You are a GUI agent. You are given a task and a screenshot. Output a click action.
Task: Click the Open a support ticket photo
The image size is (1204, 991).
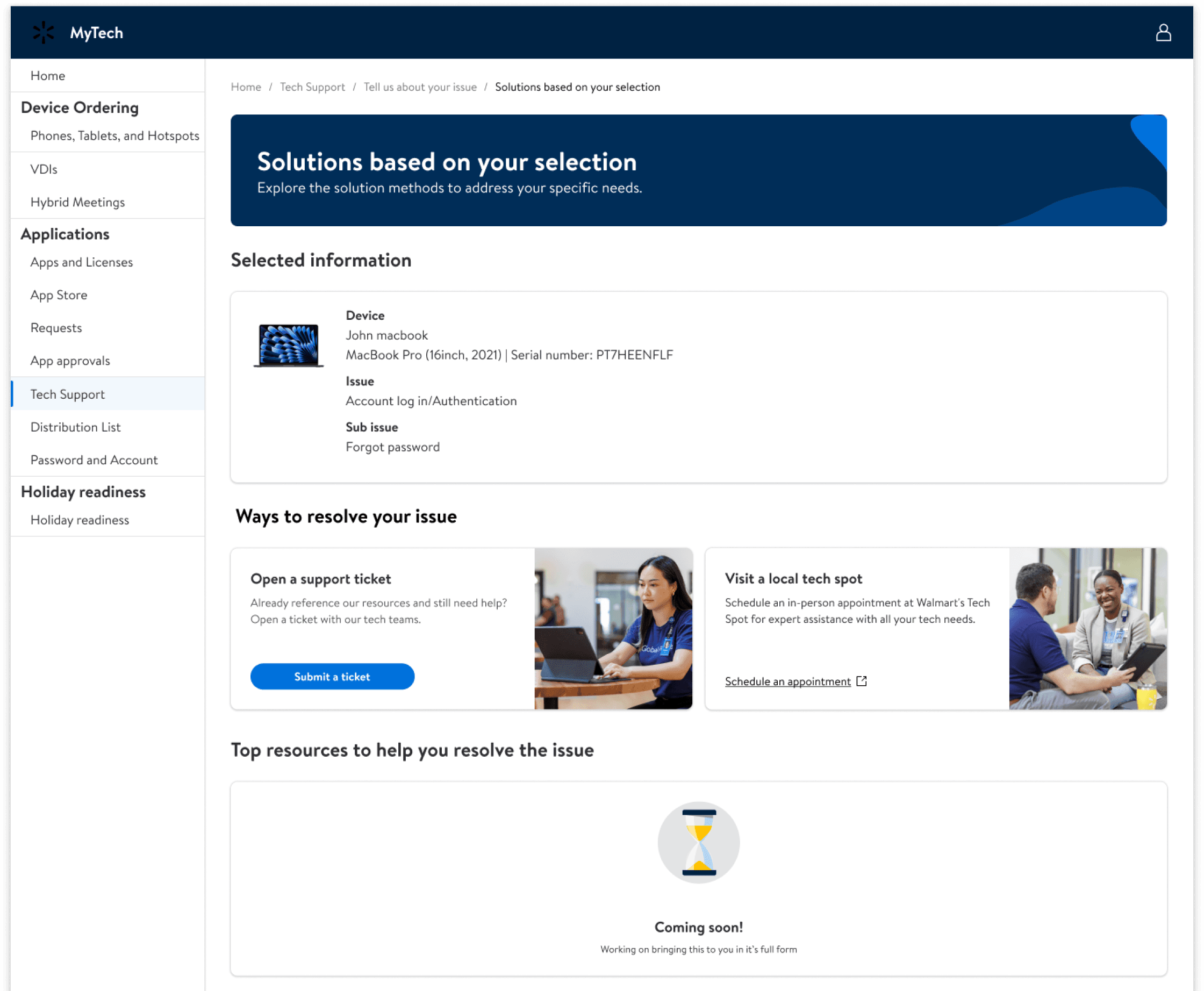point(613,628)
